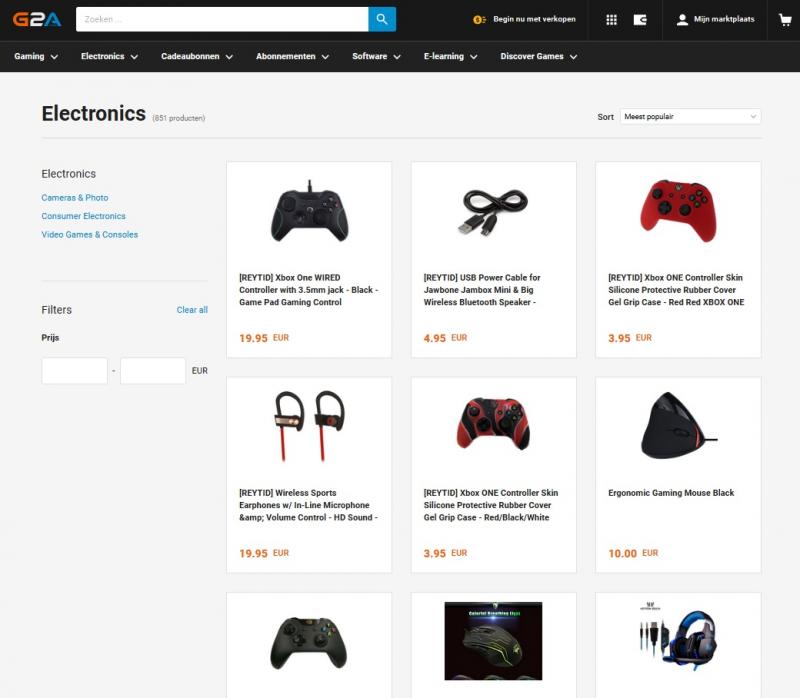Focus the Zoeken search field
Image resolution: width=800 pixels, height=698 pixels.
click(222, 19)
